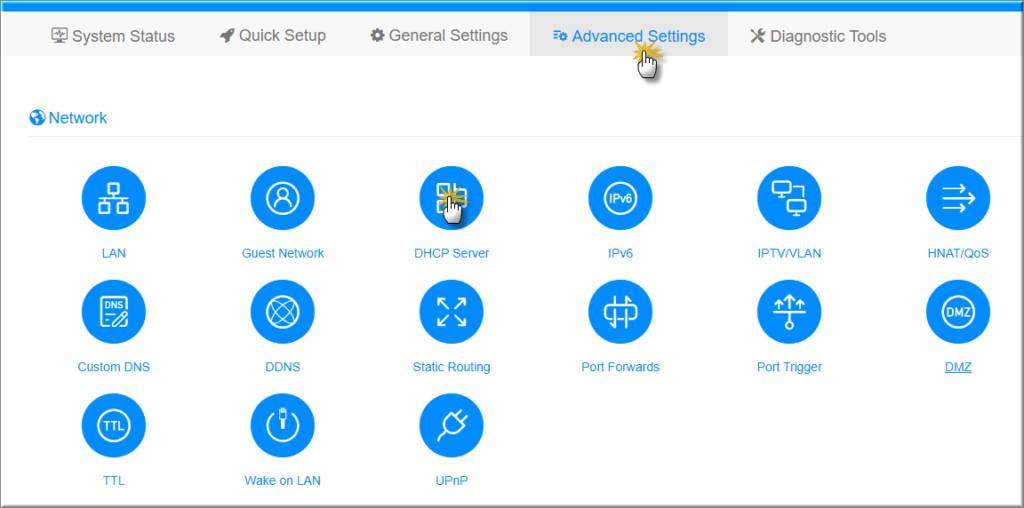Screen dimensions: 1024x508
Task: Select the IPv6 settings icon
Action: tap(620, 198)
